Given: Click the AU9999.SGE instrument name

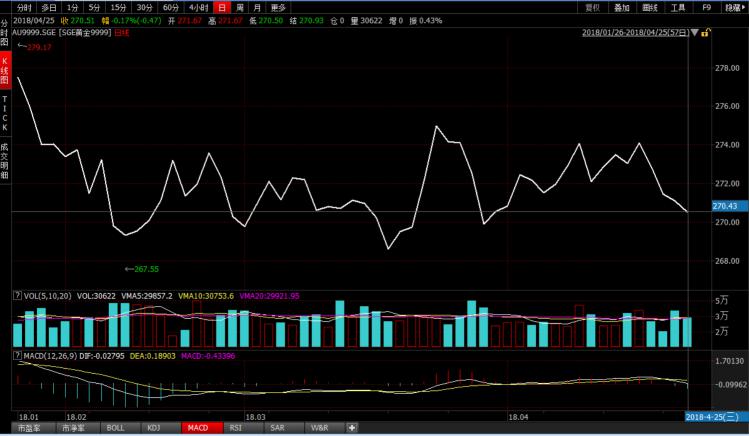Looking at the screenshot, I should pos(34,32).
